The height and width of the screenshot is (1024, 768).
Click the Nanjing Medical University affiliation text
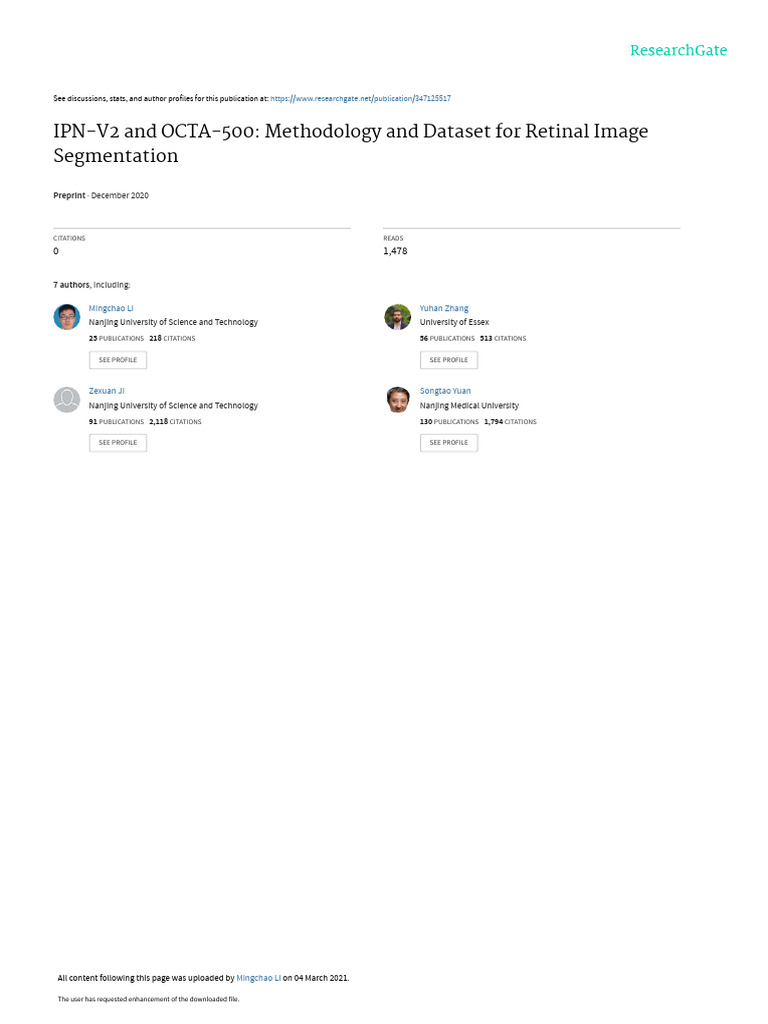coord(469,405)
